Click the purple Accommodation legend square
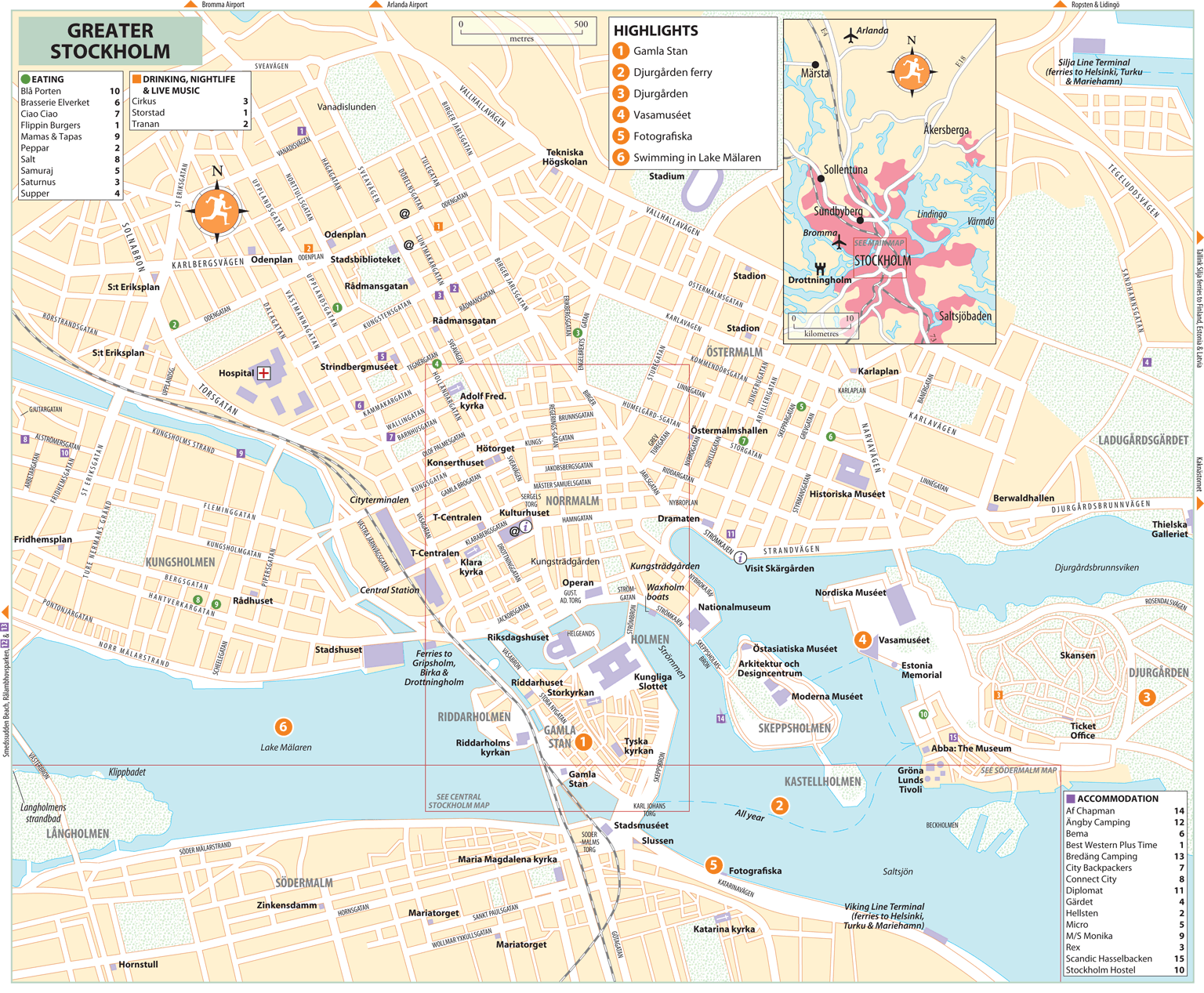The image size is (1204, 993). [1070, 799]
